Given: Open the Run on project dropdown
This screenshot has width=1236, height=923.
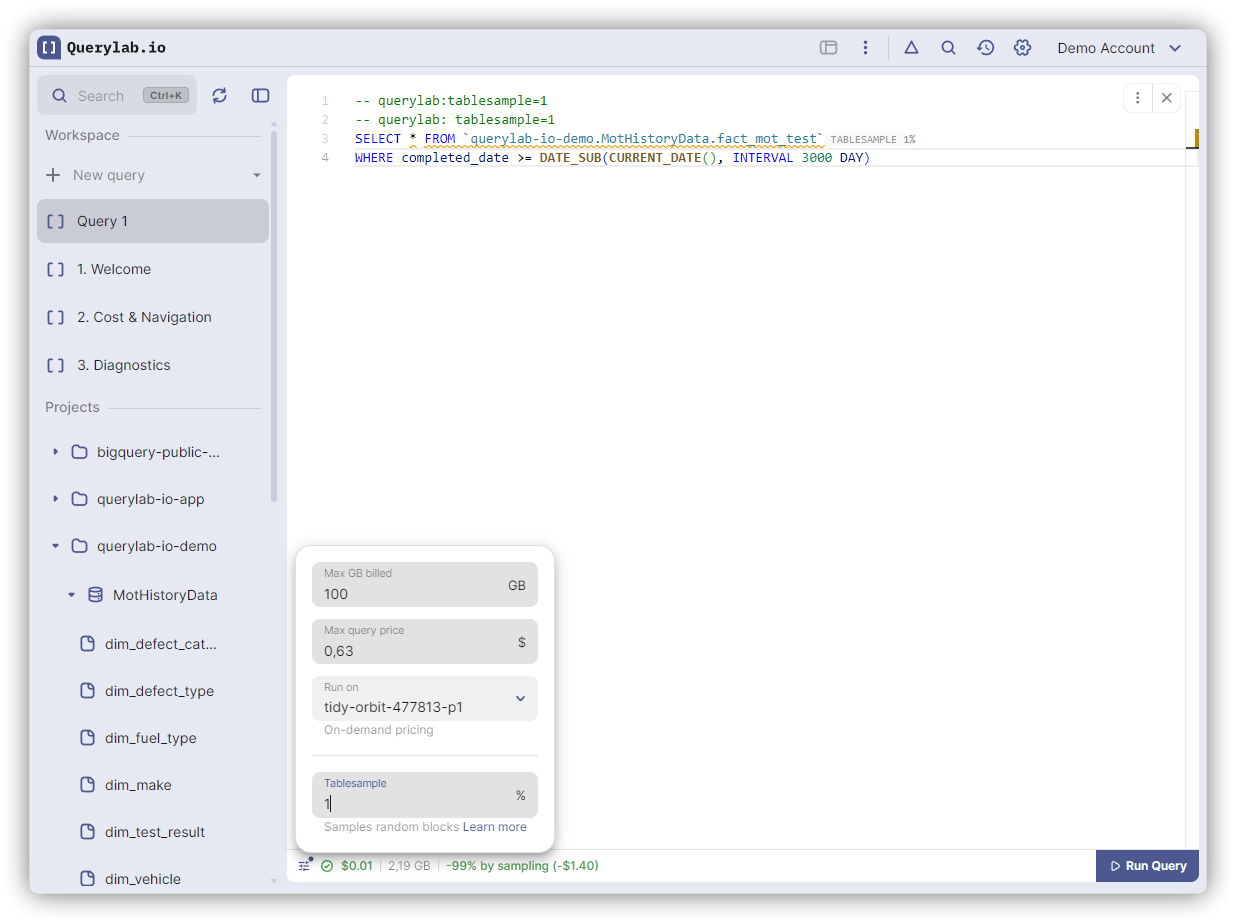Looking at the screenshot, I should pyautogui.click(x=424, y=699).
